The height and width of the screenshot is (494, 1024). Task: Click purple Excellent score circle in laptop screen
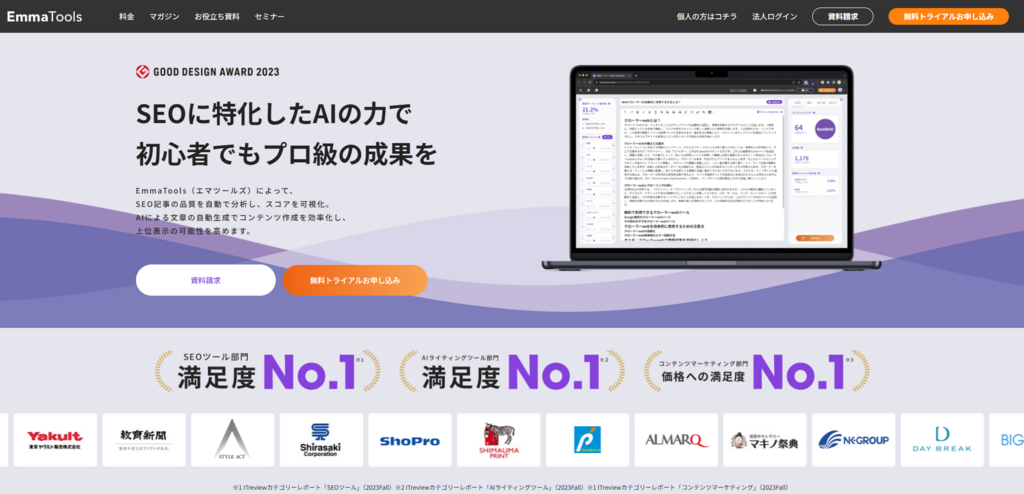825,129
